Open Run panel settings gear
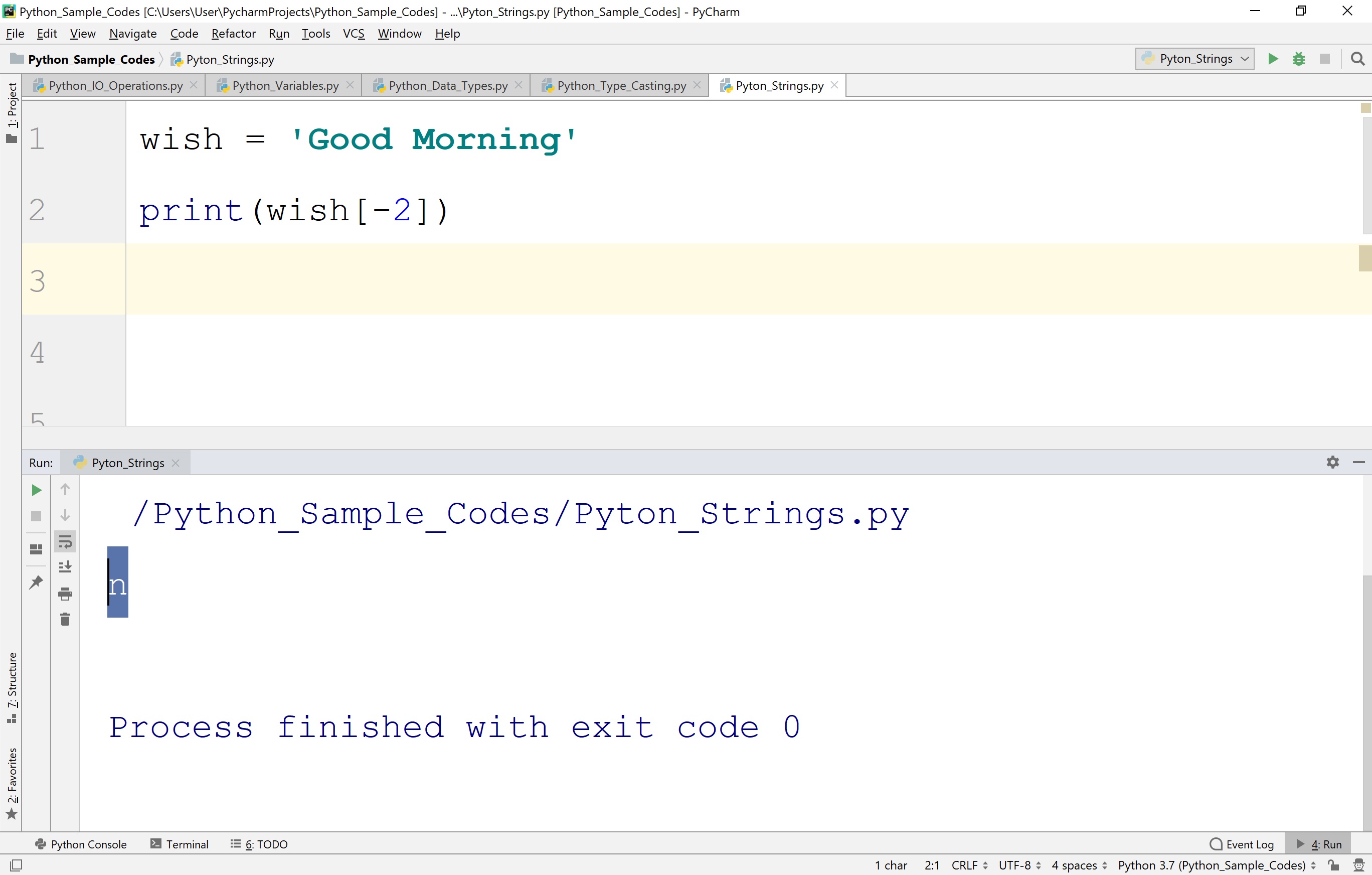 (1333, 462)
